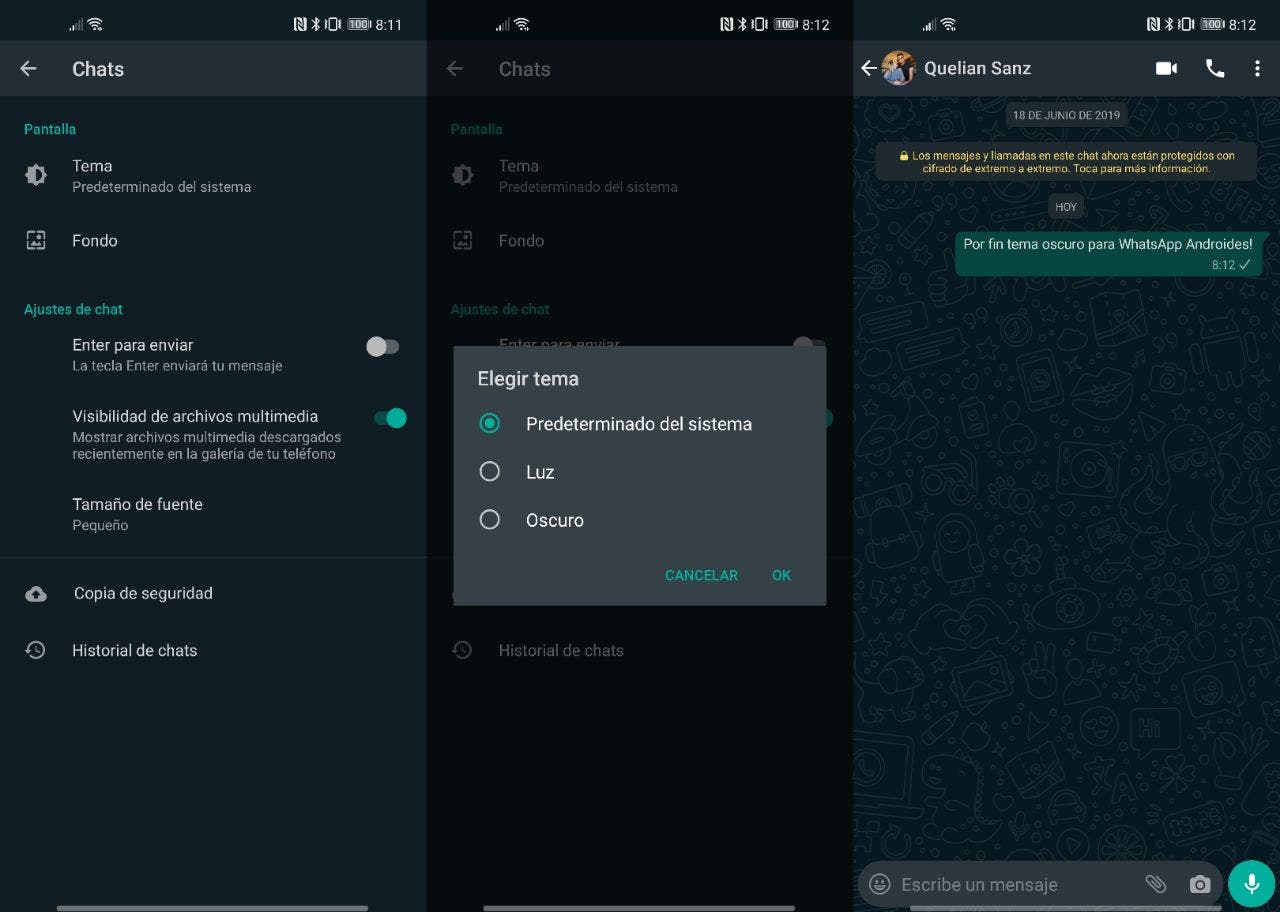Open Quelian Sanz profile picture
Screen dimensions: 1280x912
click(x=899, y=68)
